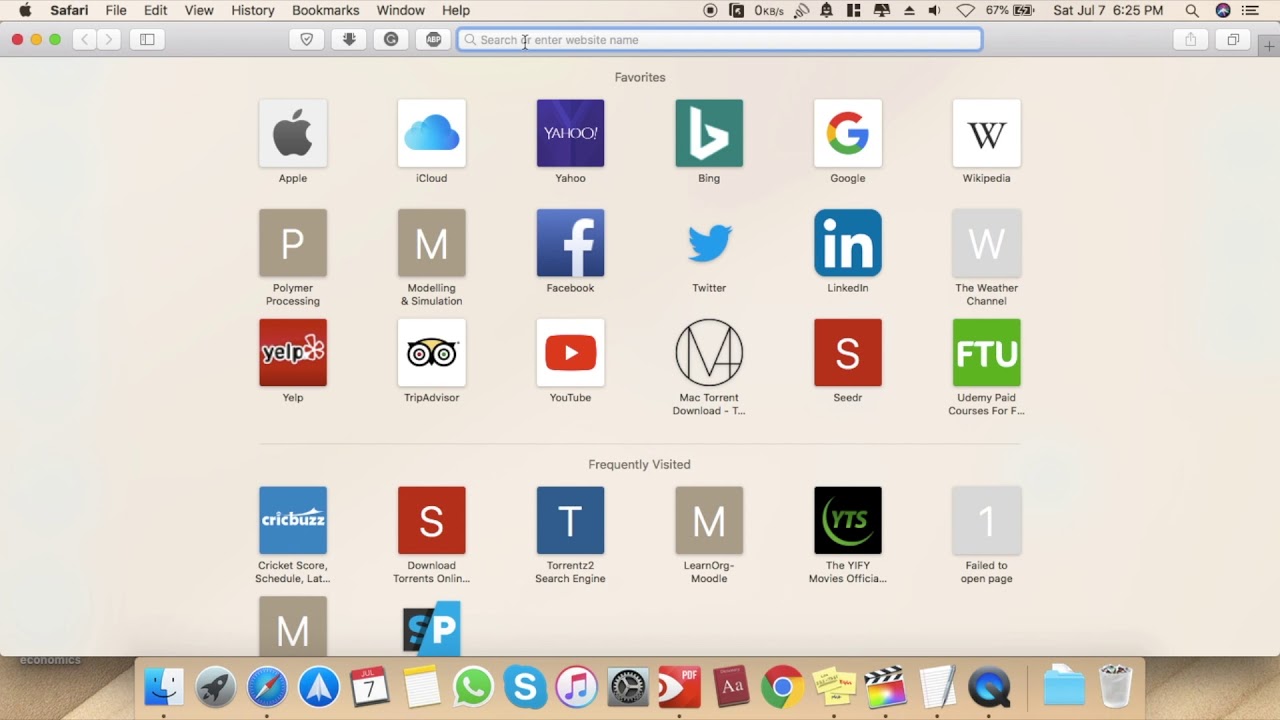This screenshot has width=1280, height=720.
Task: Open the Window menu
Action: coord(401,10)
